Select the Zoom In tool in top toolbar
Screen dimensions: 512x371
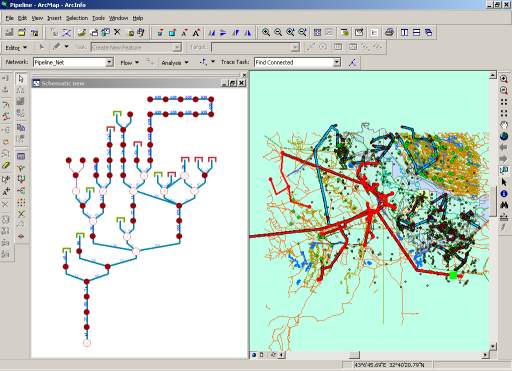click(x=266, y=32)
